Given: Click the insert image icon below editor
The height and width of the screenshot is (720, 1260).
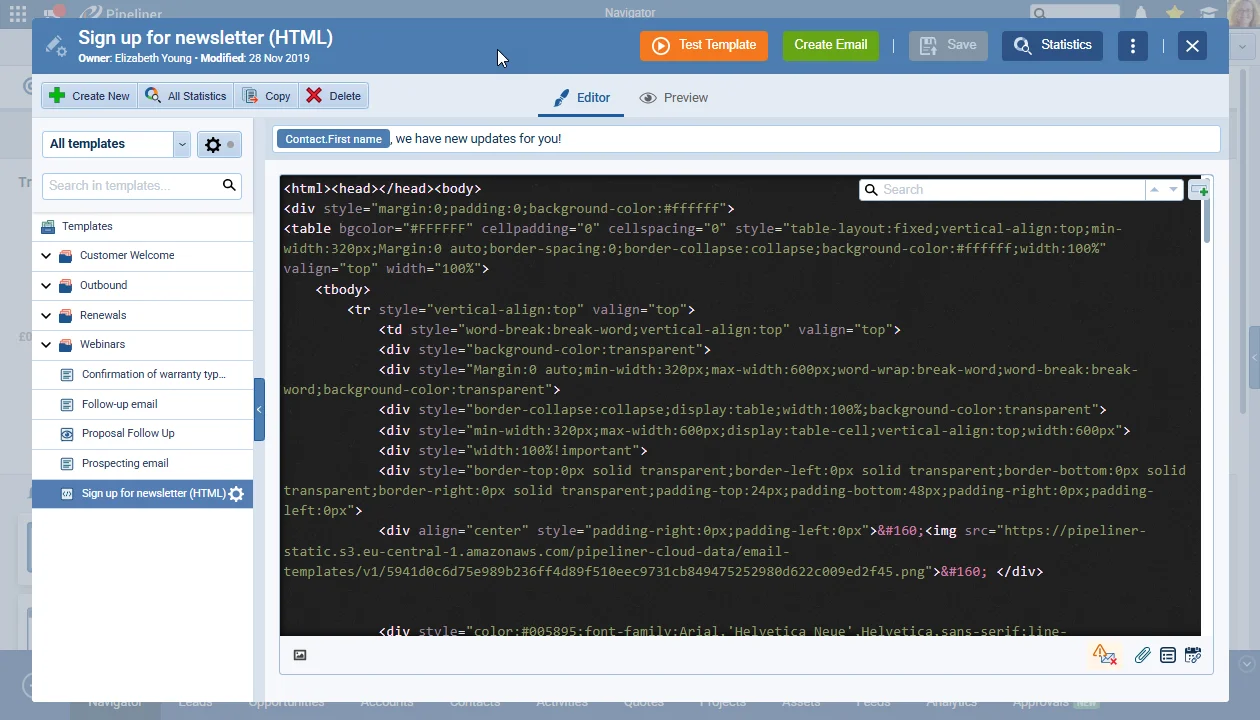Looking at the screenshot, I should pyautogui.click(x=300, y=655).
